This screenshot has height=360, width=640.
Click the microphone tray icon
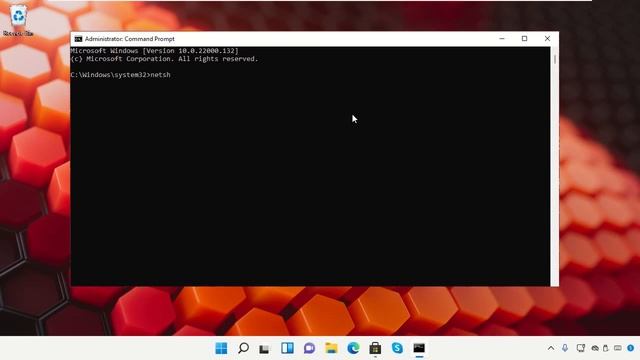(565, 348)
